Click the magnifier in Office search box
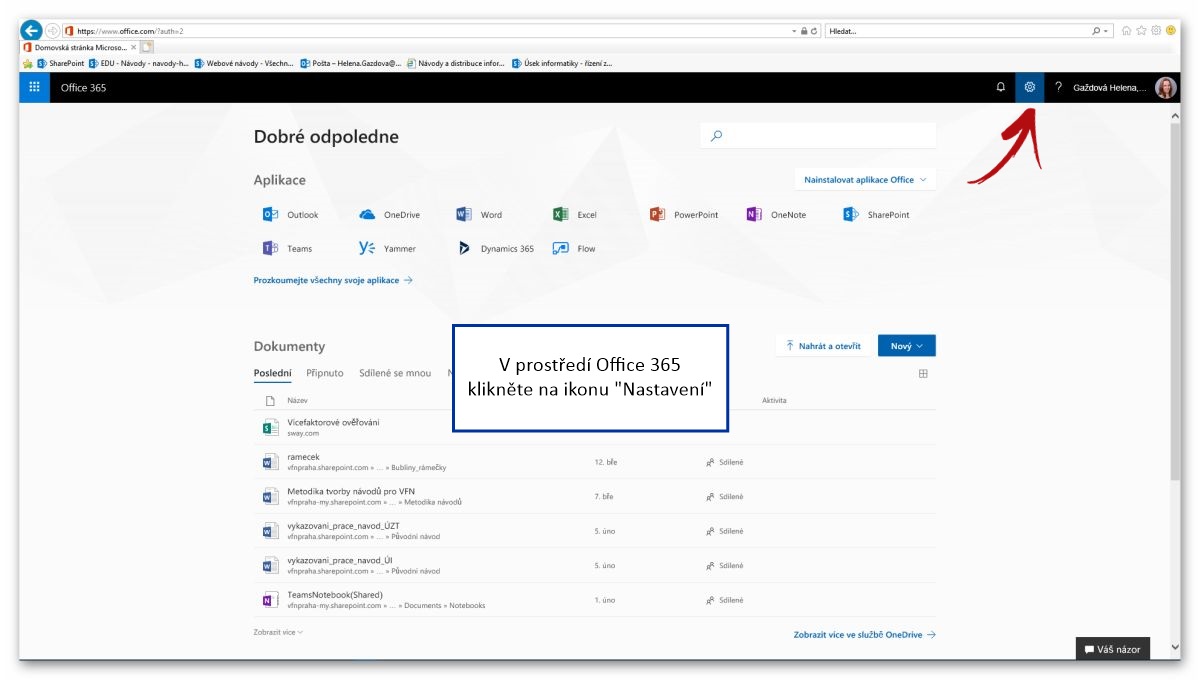 pyautogui.click(x=716, y=136)
